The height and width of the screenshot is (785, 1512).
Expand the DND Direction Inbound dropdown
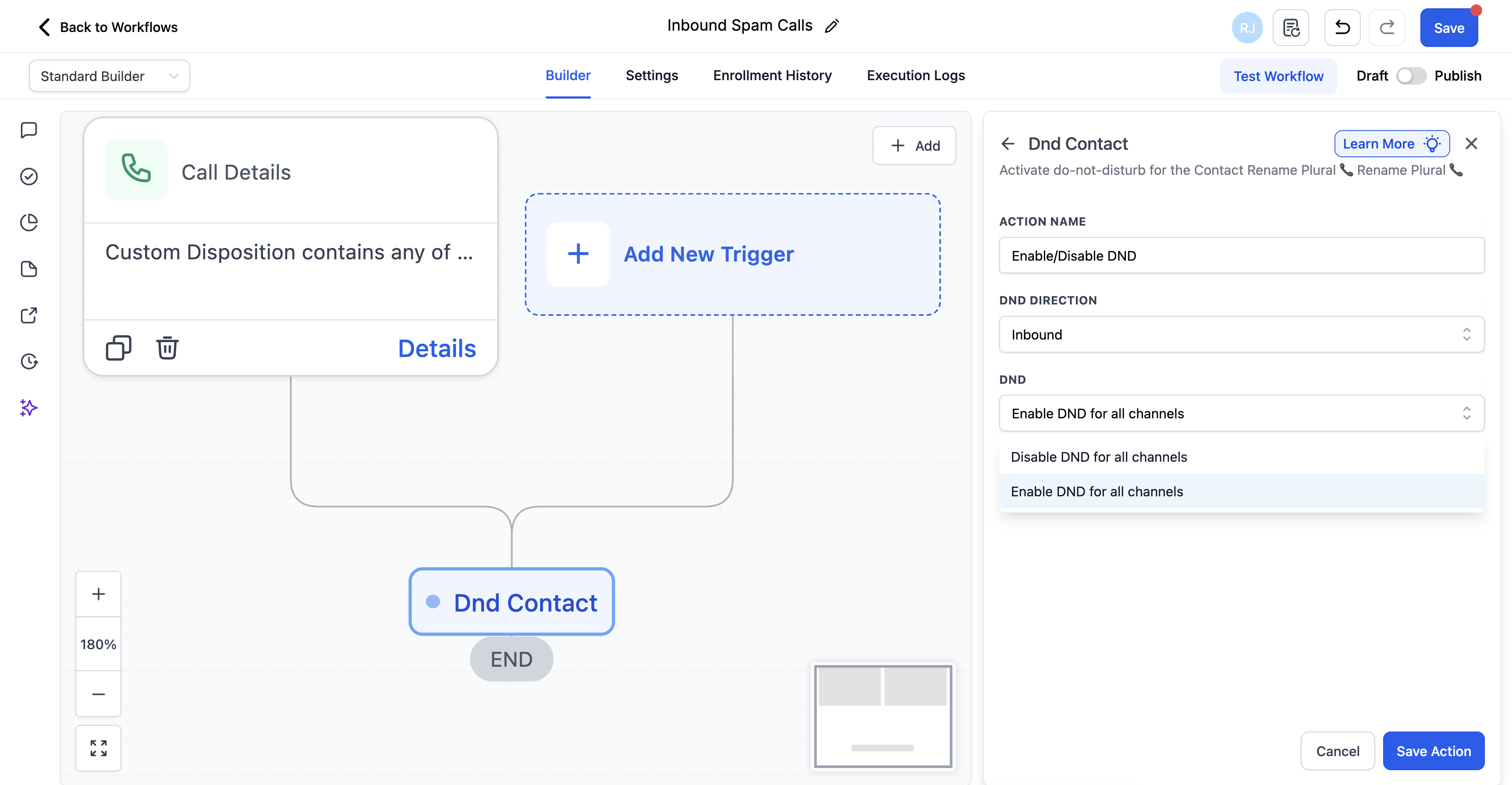(x=1241, y=334)
